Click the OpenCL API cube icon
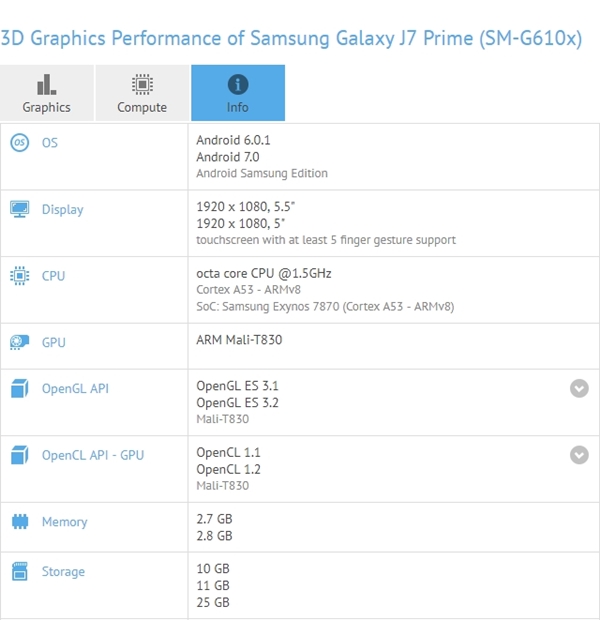 19,455
